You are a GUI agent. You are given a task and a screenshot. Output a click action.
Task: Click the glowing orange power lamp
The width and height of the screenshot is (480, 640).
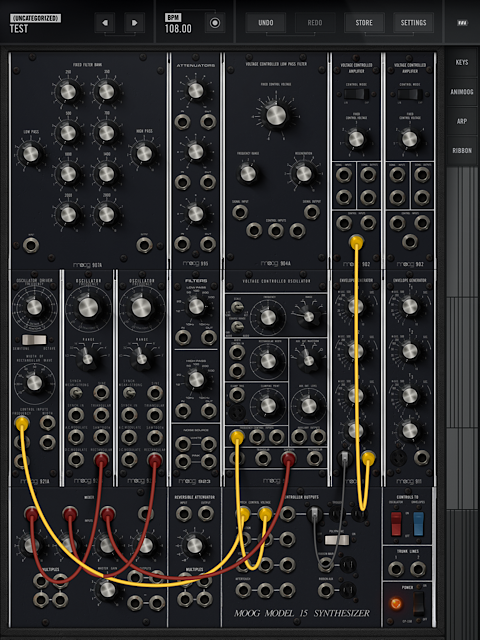[395, 603]
